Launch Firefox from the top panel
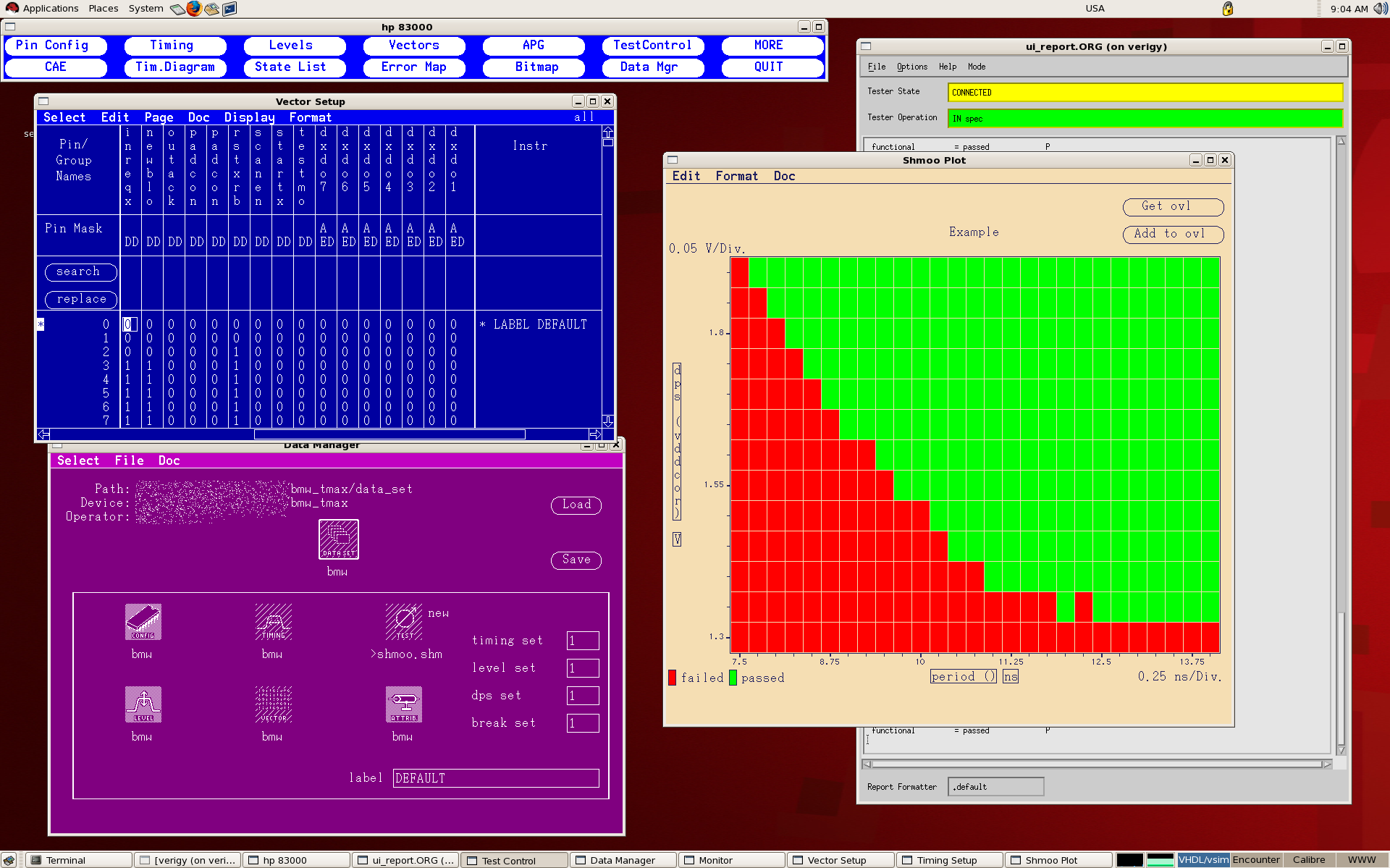1390x868 pixels. point(193,9)
